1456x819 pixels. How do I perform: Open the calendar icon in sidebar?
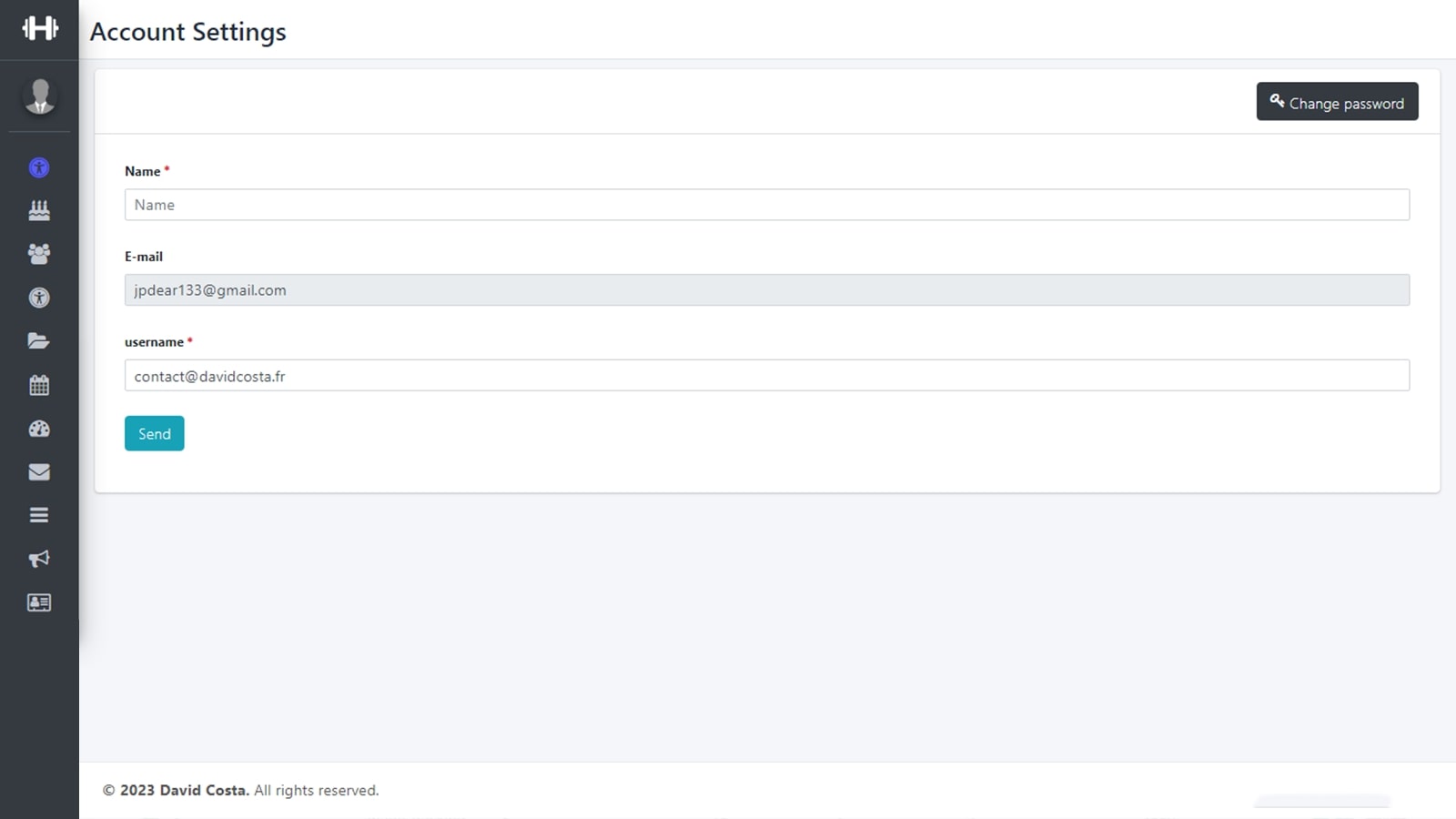coord(39,385)
